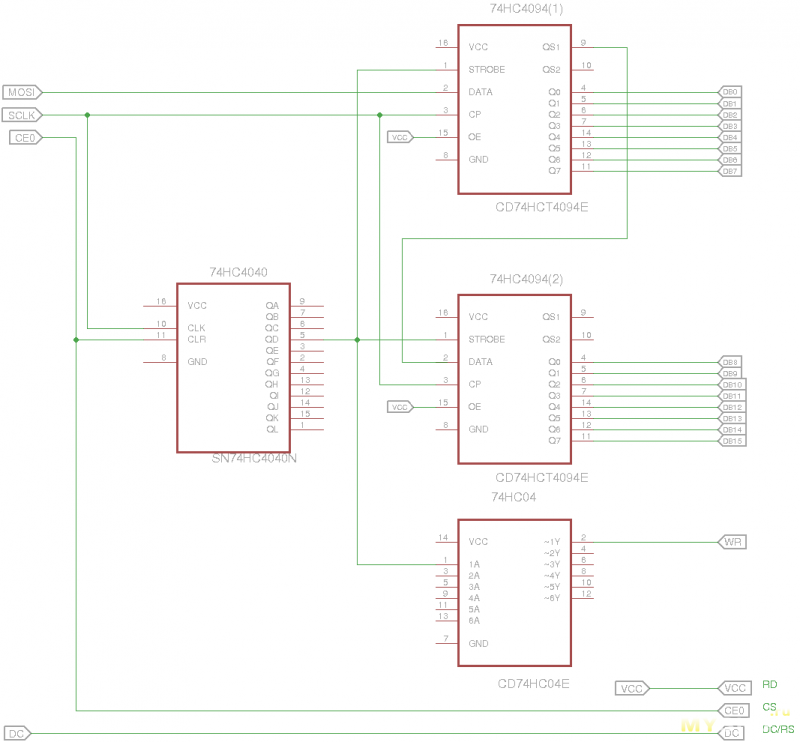Select the STROBE pin label on 74HC4094(2)
The image size is (800, 742).
pyautogui.click(x=487, y=339)
